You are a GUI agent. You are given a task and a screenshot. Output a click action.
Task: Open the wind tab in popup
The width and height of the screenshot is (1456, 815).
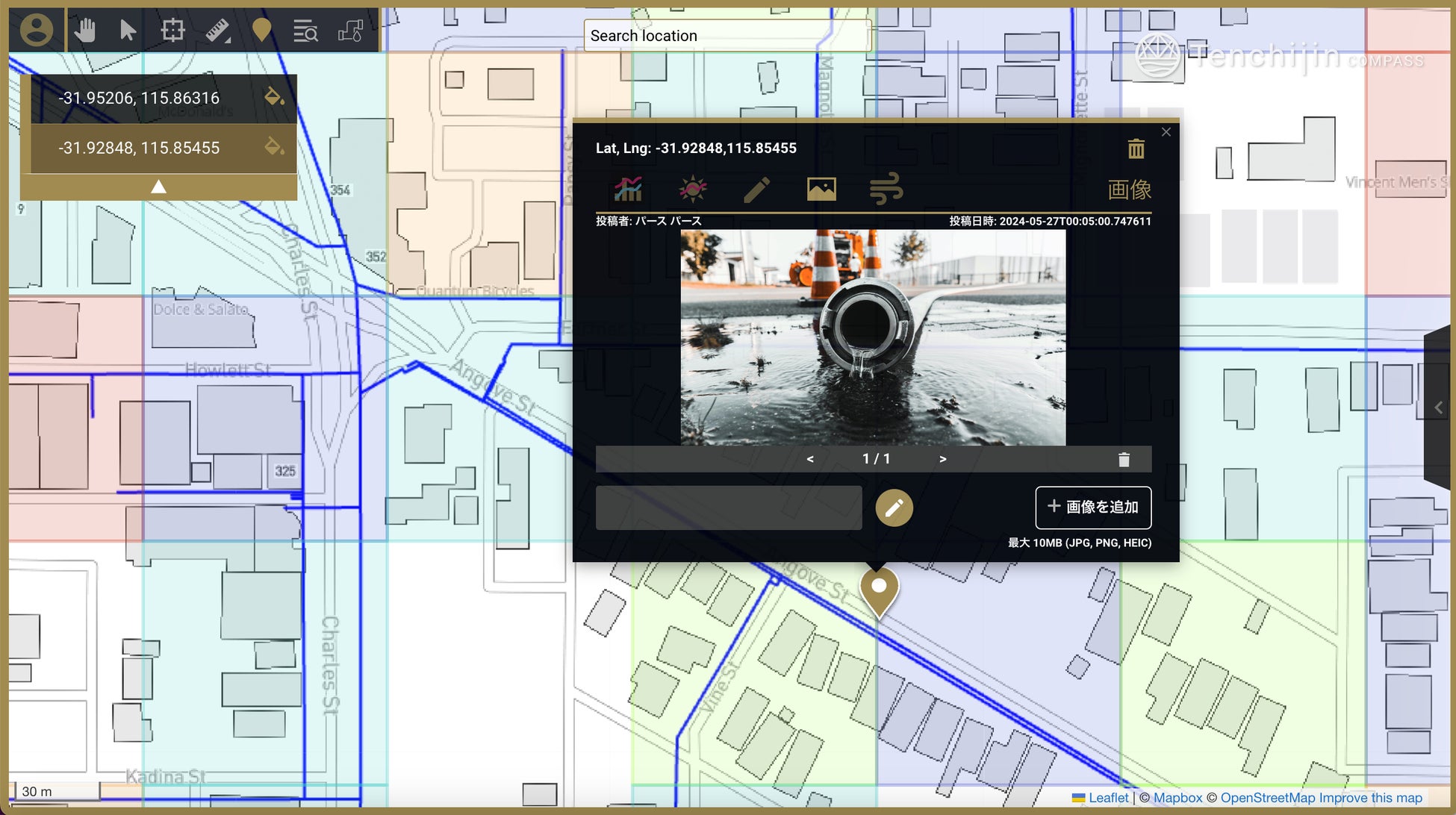pos(886,189)
